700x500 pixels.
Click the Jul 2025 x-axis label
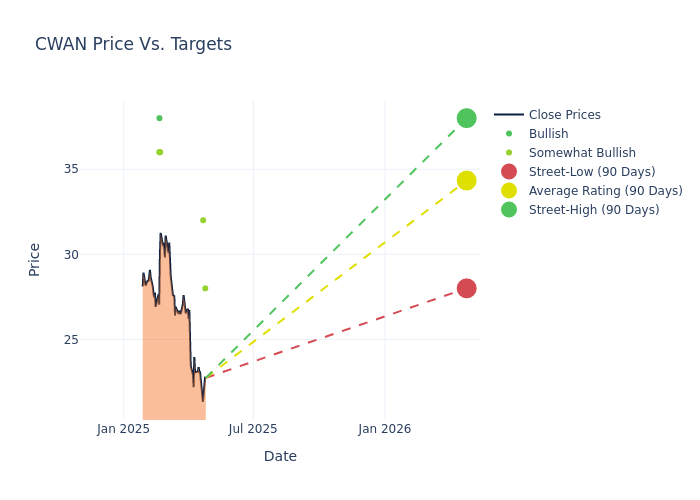click(253, 429)
